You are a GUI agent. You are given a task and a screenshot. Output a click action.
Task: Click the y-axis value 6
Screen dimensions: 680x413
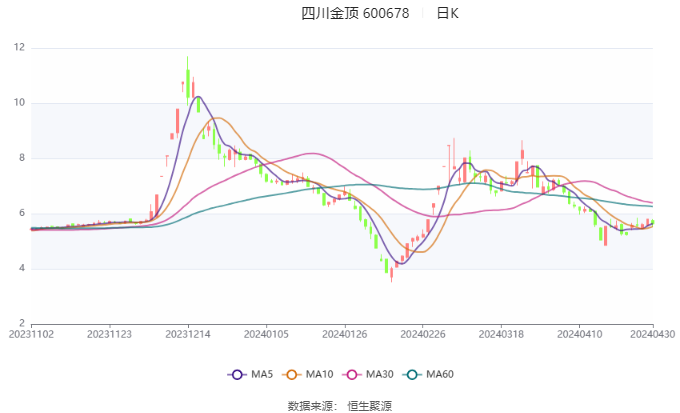(22, 213)
